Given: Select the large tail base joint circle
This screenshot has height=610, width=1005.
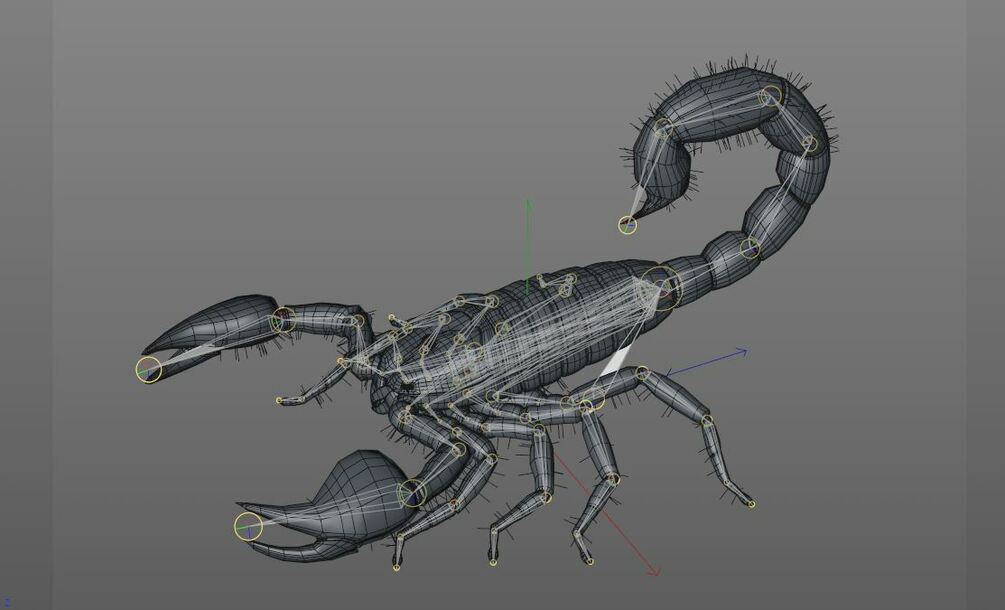Looking at the screenshot, I should (661, 289).
